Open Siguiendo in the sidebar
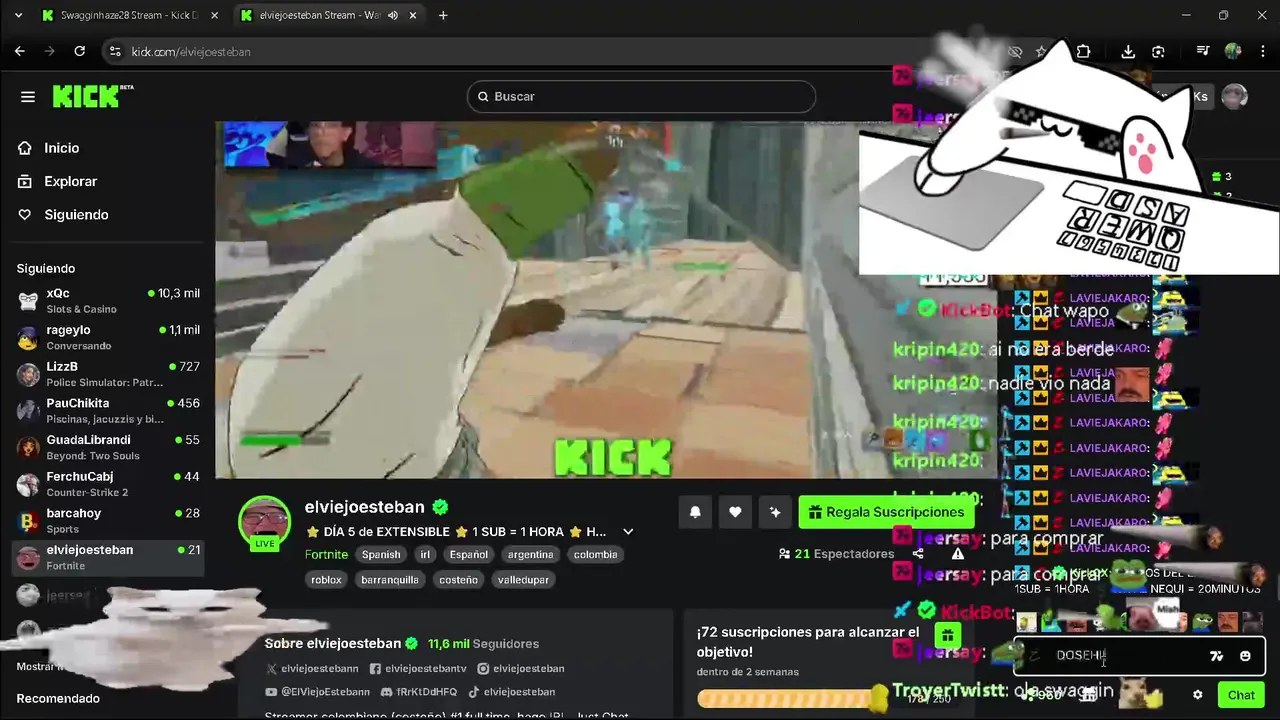The height and width of the screenshot is (720, 1280). (76, 215)
